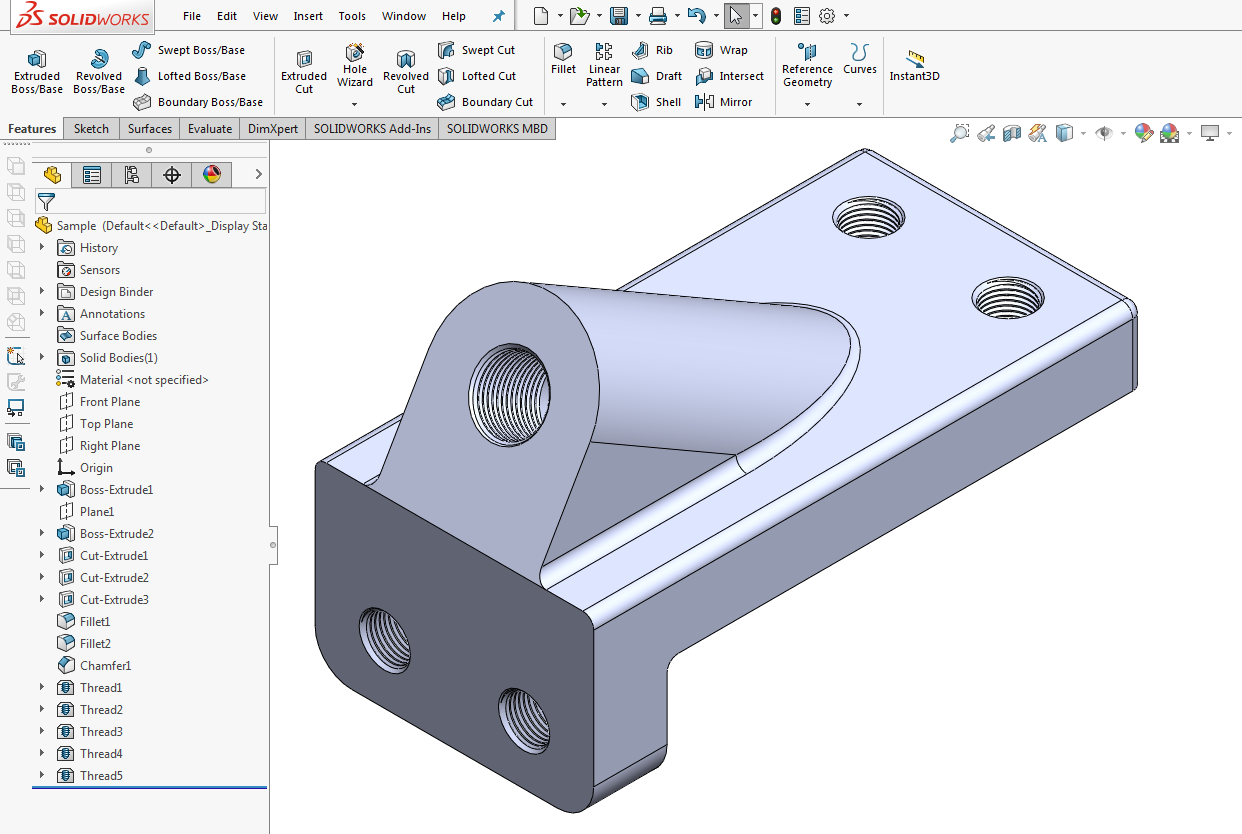Click Material <not specified> entry
Screen dimensions: 1242x834
click(133, 380)
